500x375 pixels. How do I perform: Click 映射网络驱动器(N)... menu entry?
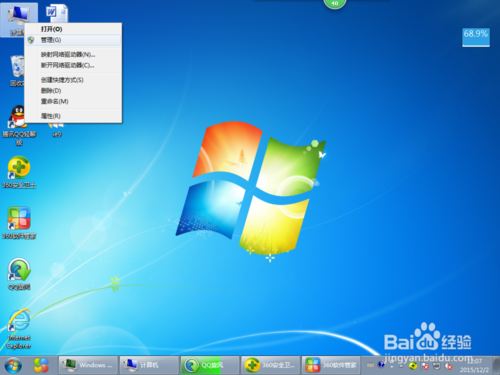pos(73,54)
